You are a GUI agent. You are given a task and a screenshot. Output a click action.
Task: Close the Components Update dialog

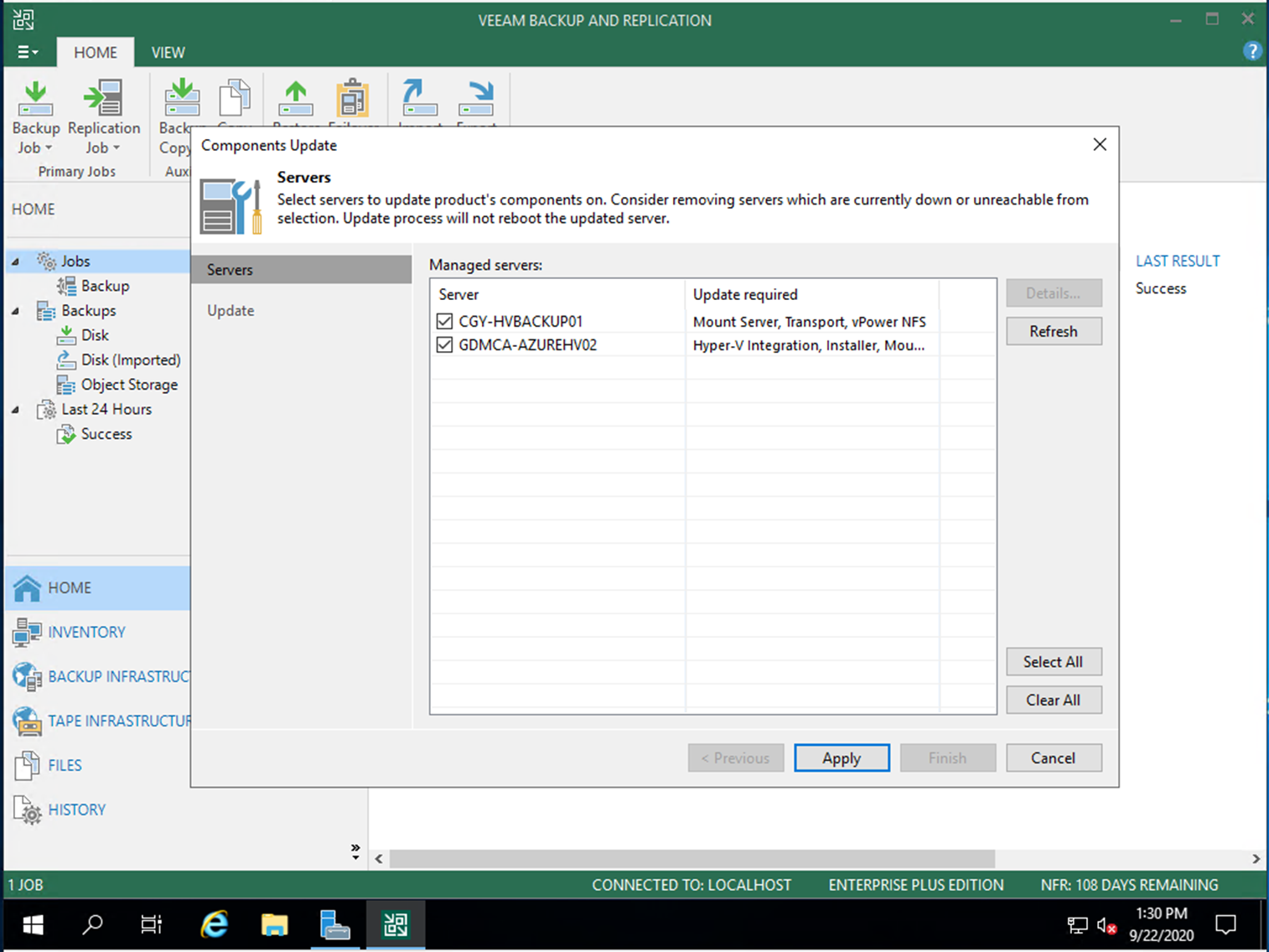[x=1100, y=144]
